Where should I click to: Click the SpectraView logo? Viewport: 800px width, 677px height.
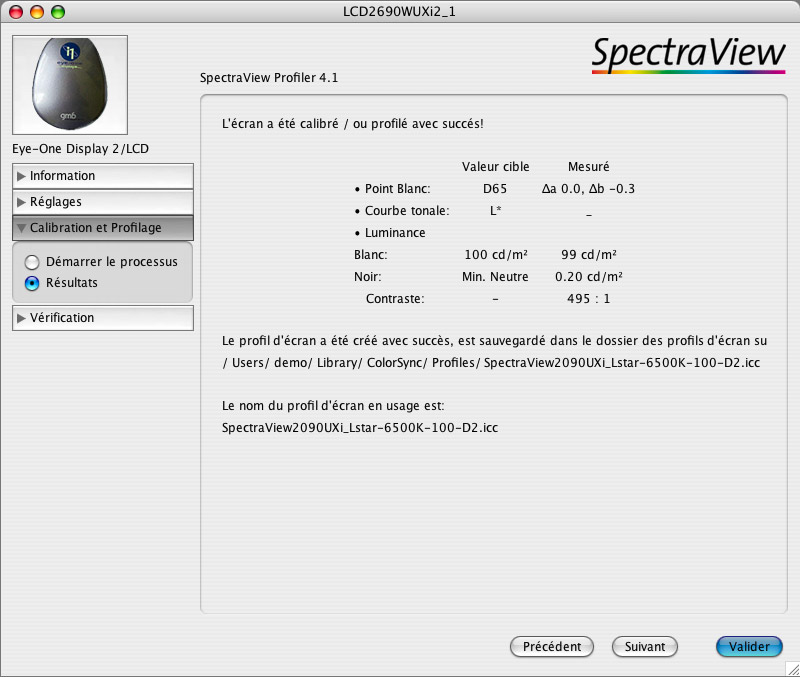688,55
